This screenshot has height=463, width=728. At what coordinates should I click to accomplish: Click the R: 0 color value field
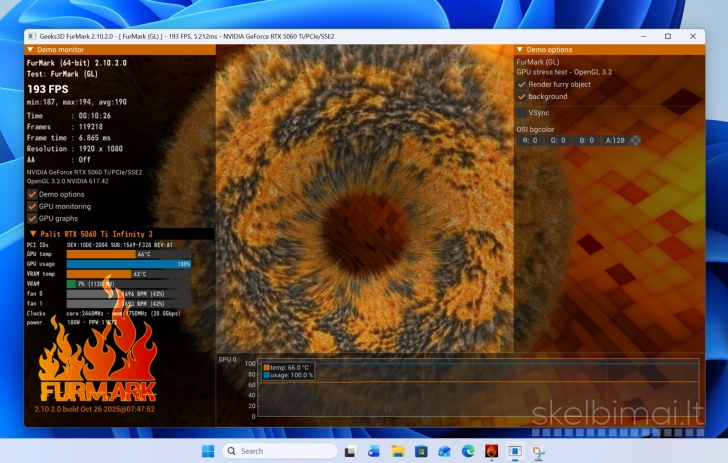pyautogui.click(x=530, y=140)
